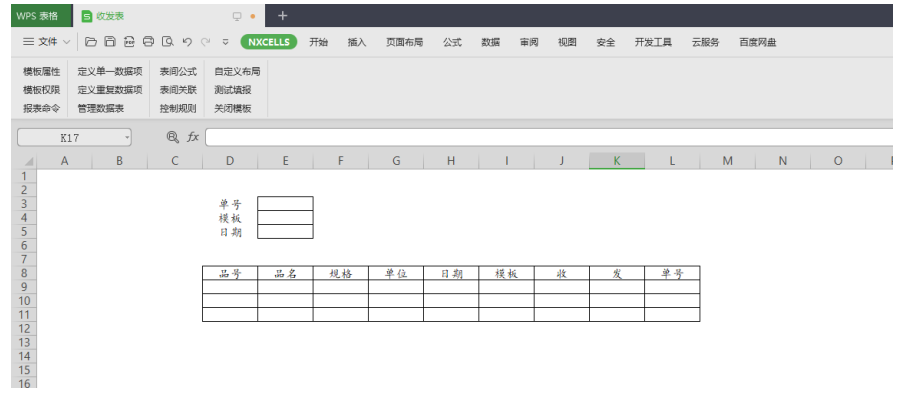
Task: Open Print Preview with the magnifier page icon
Action: point(167,42)
